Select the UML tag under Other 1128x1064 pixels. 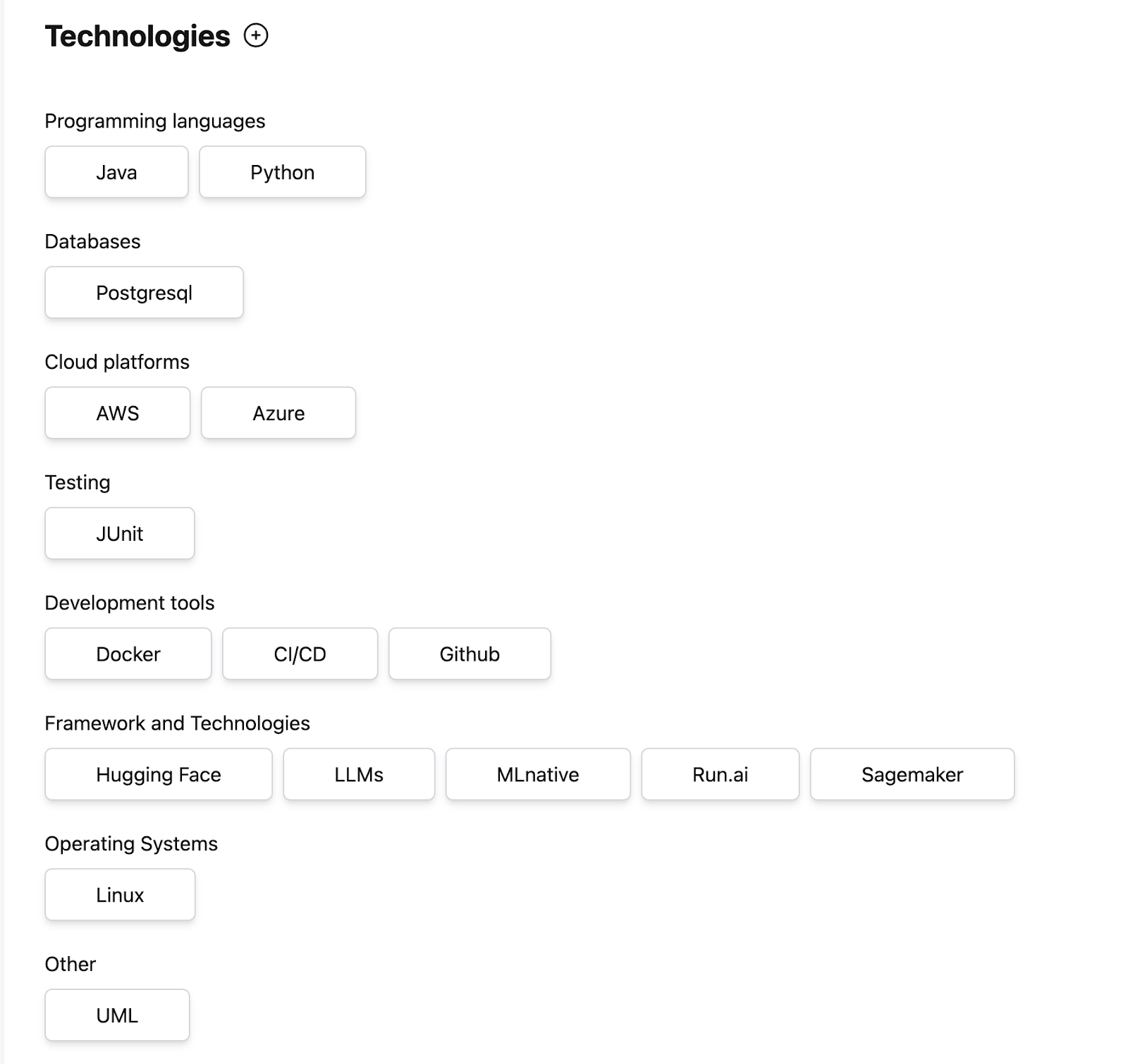click(x=117, y=1016)
